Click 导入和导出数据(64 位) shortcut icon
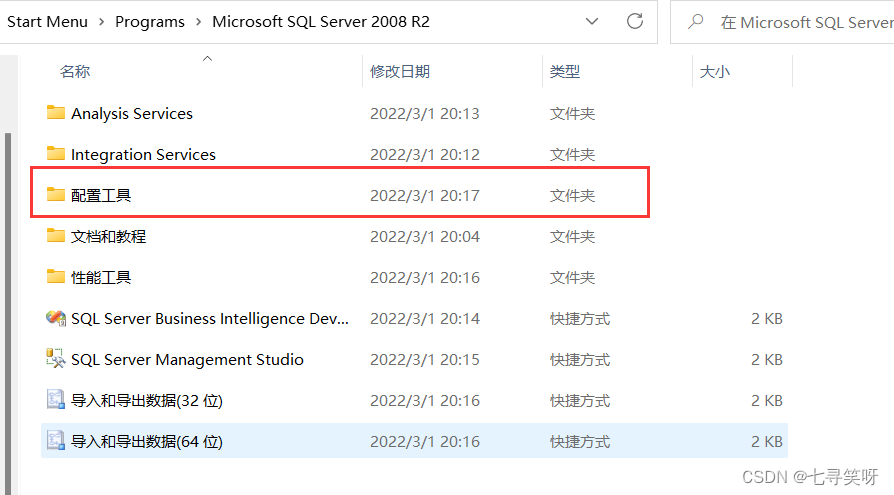Screen dimensions: 894x495 tap(55, 440)
